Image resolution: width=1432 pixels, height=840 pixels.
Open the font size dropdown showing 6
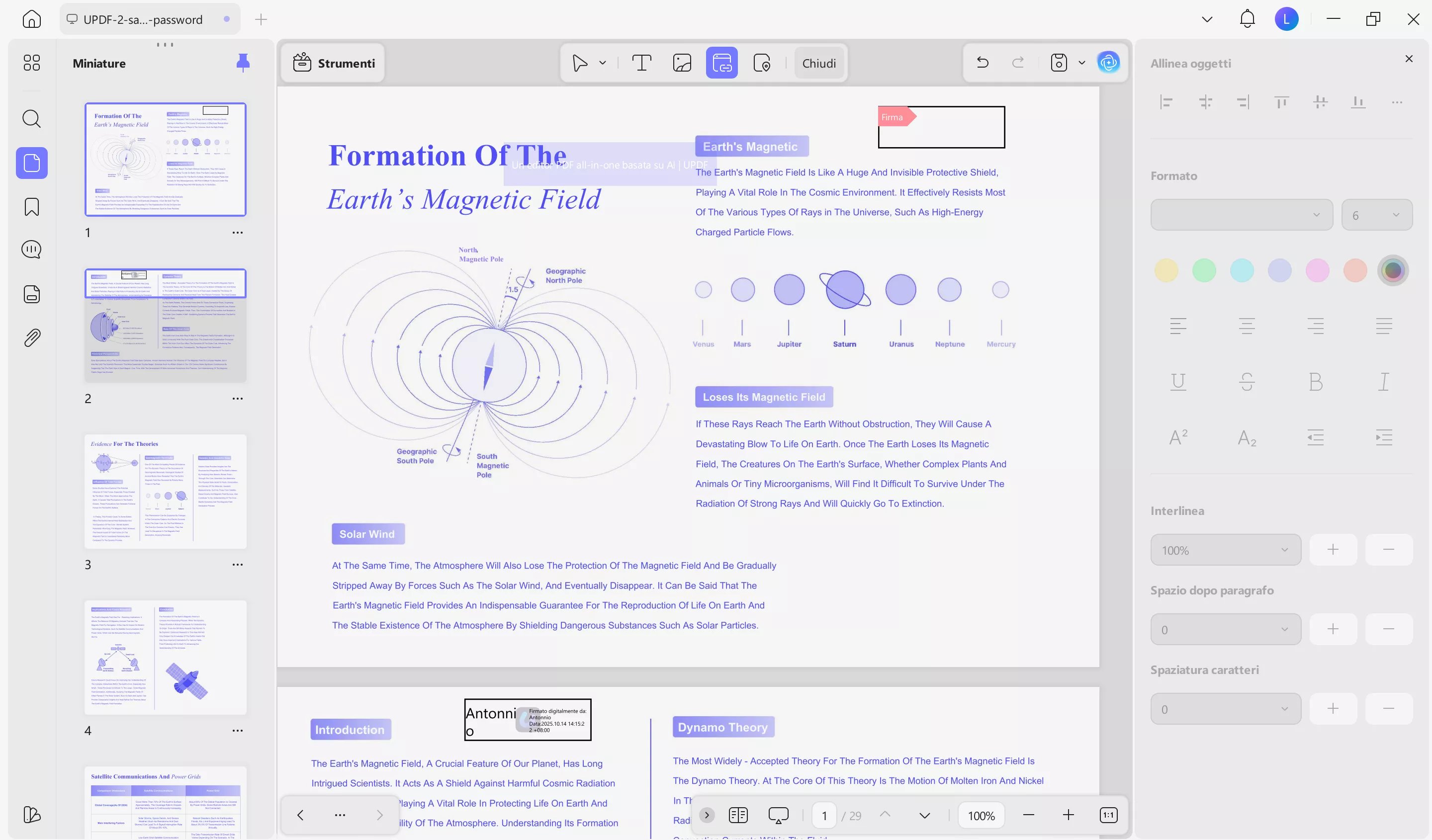[1376, 215]
